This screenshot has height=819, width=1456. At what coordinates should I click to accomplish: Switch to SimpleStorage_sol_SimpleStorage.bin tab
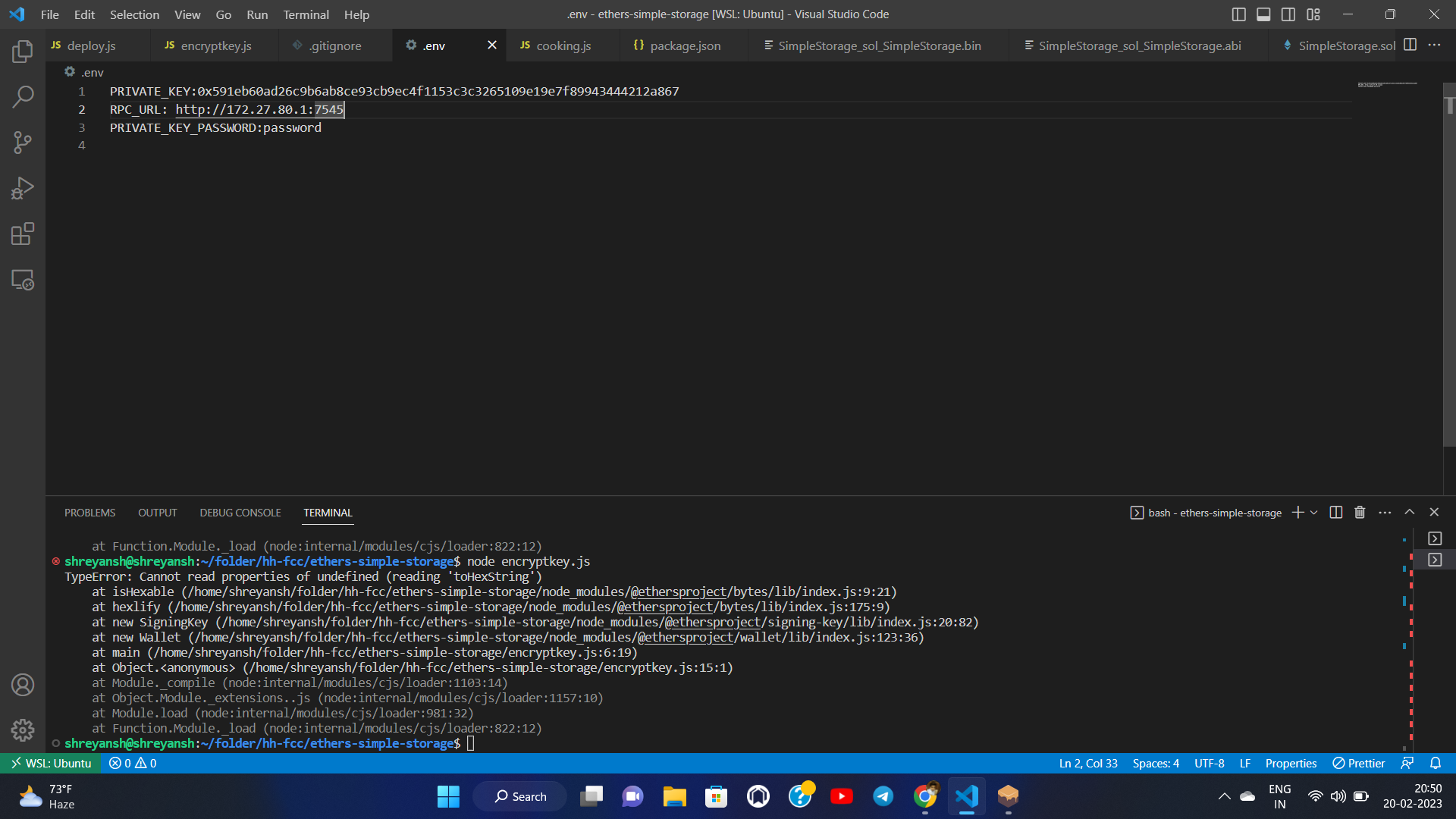(x=879, y=45)
